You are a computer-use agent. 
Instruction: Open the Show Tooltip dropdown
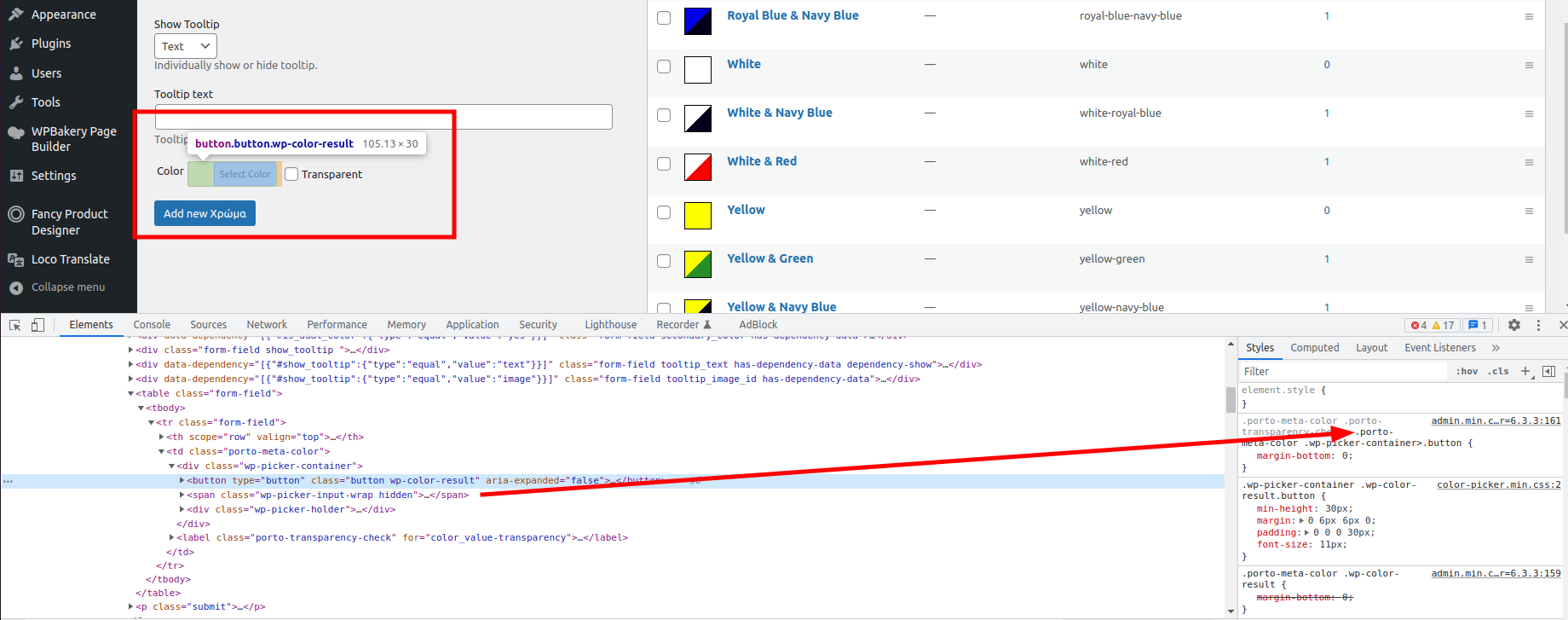(186, 46)
